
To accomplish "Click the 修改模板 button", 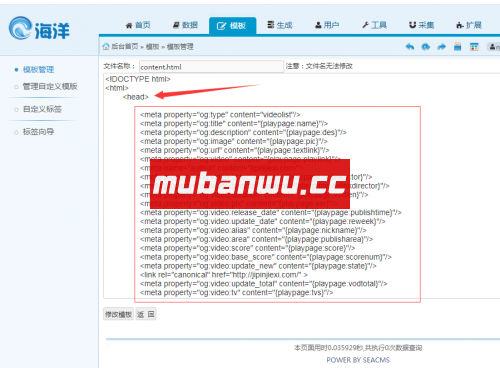I will tap(118, 314).
